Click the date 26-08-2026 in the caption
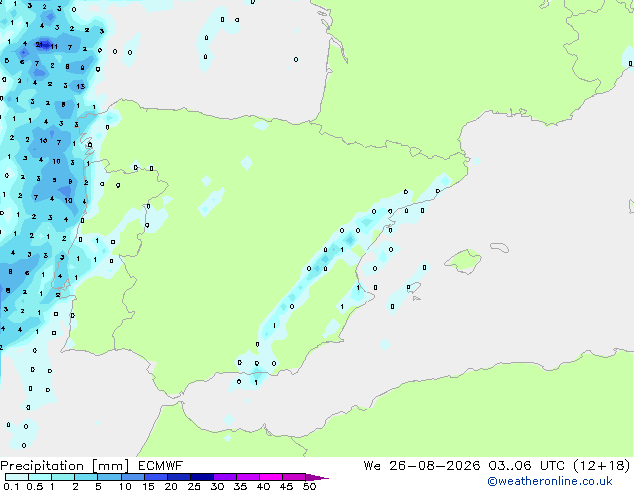Viewport: 634px width, 490px height. (x=435, y=466)
